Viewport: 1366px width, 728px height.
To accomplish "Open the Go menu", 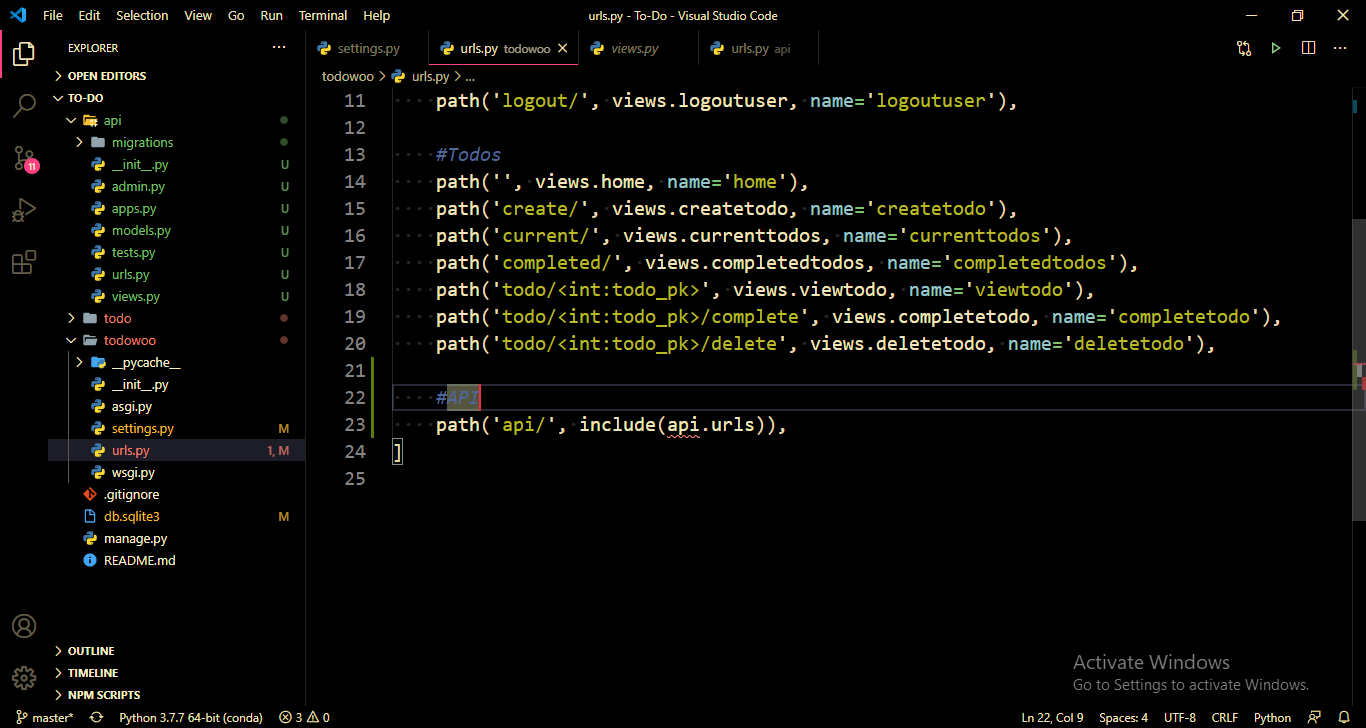I will click(x=236, y=15).
